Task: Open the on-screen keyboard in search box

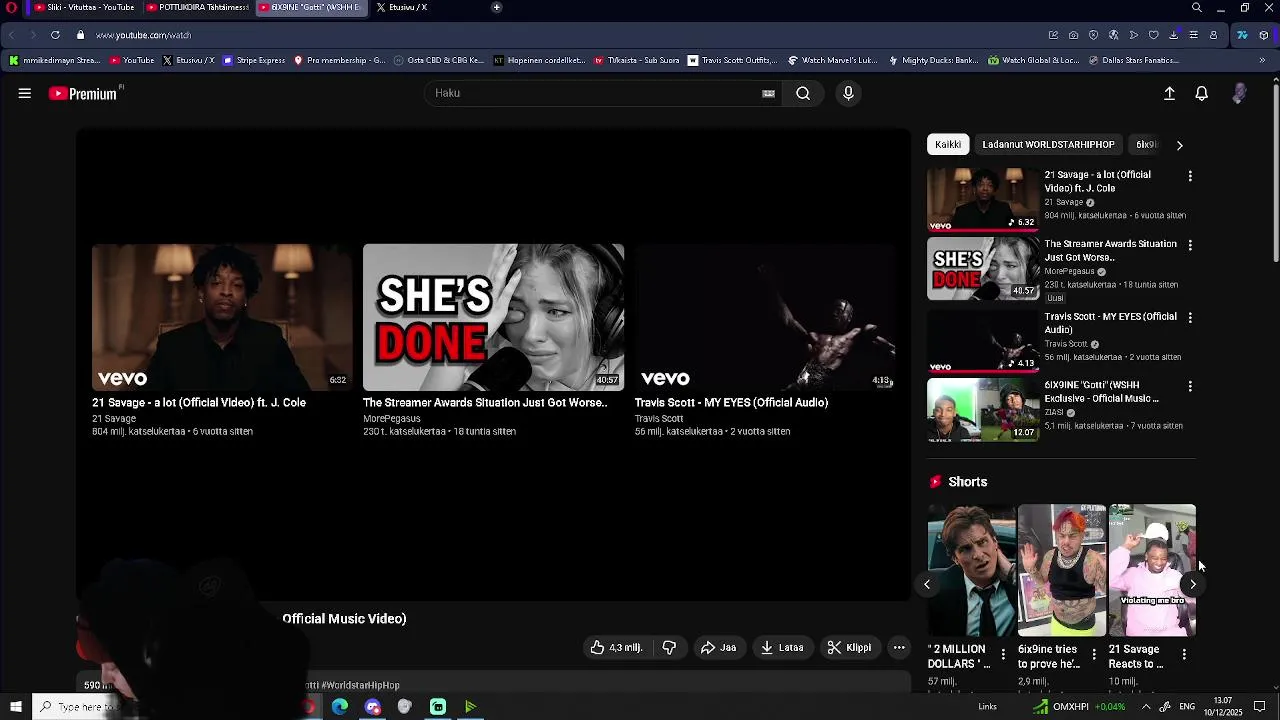Action: pyautogui.click(x=768, y=93)
